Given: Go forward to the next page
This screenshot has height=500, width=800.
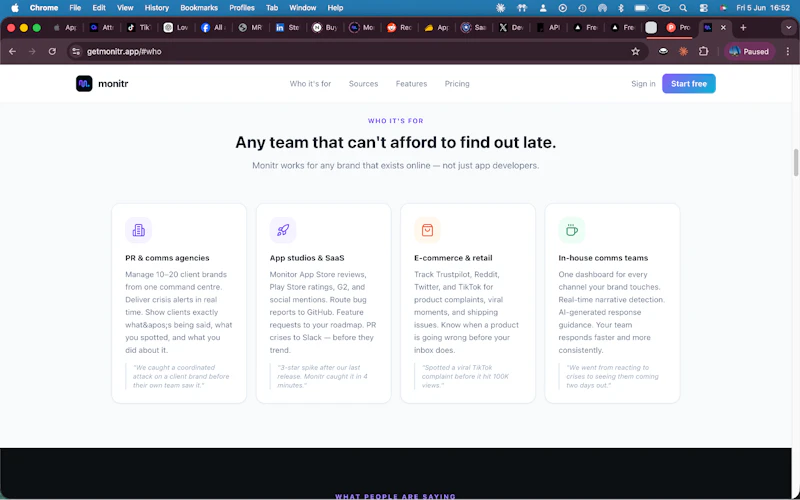Looking at the screenshot, I should coord(32,52).
